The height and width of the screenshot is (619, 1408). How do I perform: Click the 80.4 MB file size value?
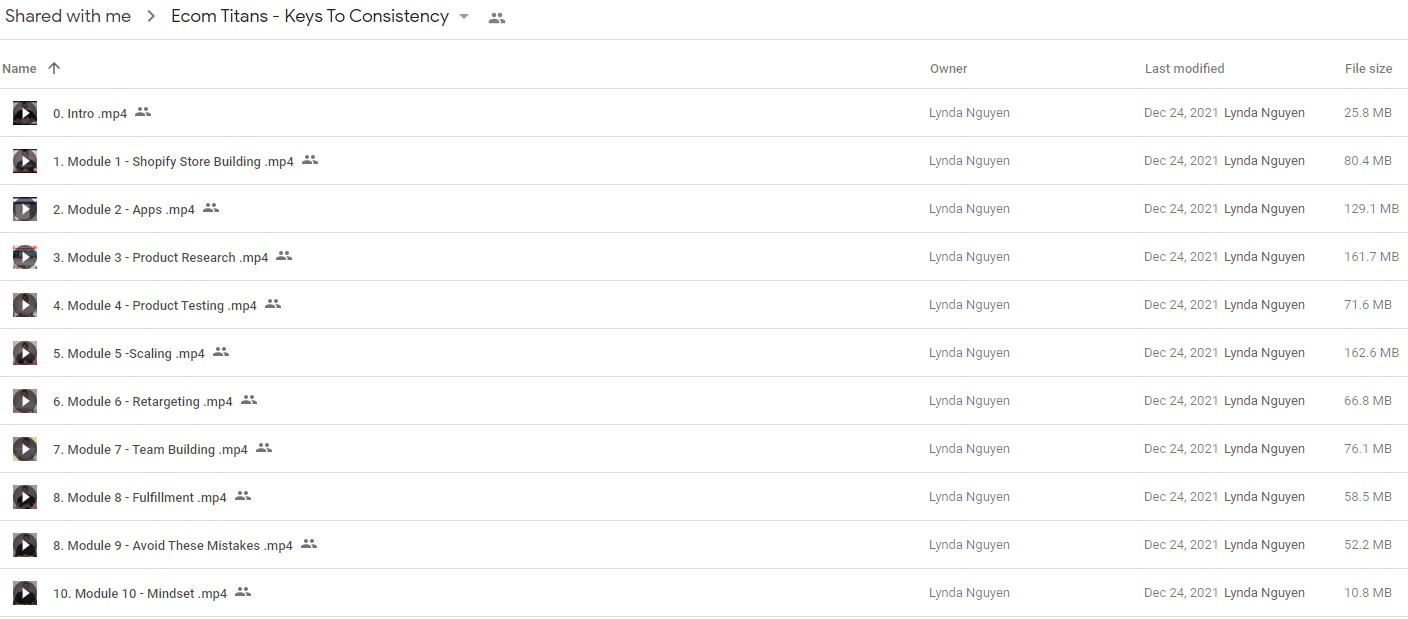1368,161
